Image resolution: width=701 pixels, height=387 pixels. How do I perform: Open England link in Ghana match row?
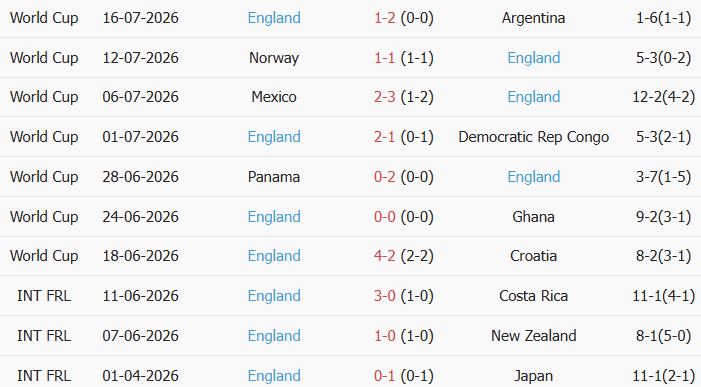274,217
